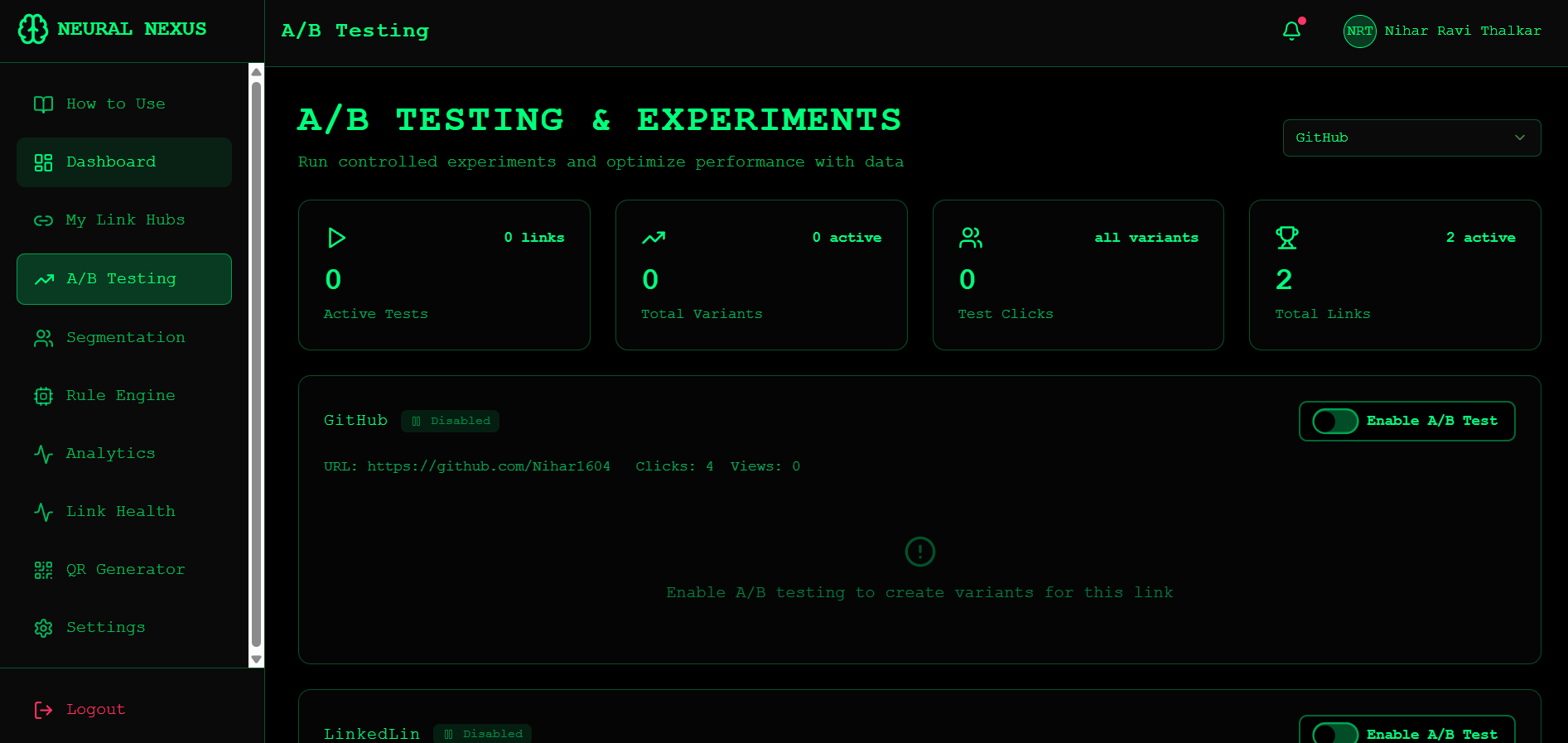
Task: Click the How to Use book icon
Action: click(x=43, y=104)
